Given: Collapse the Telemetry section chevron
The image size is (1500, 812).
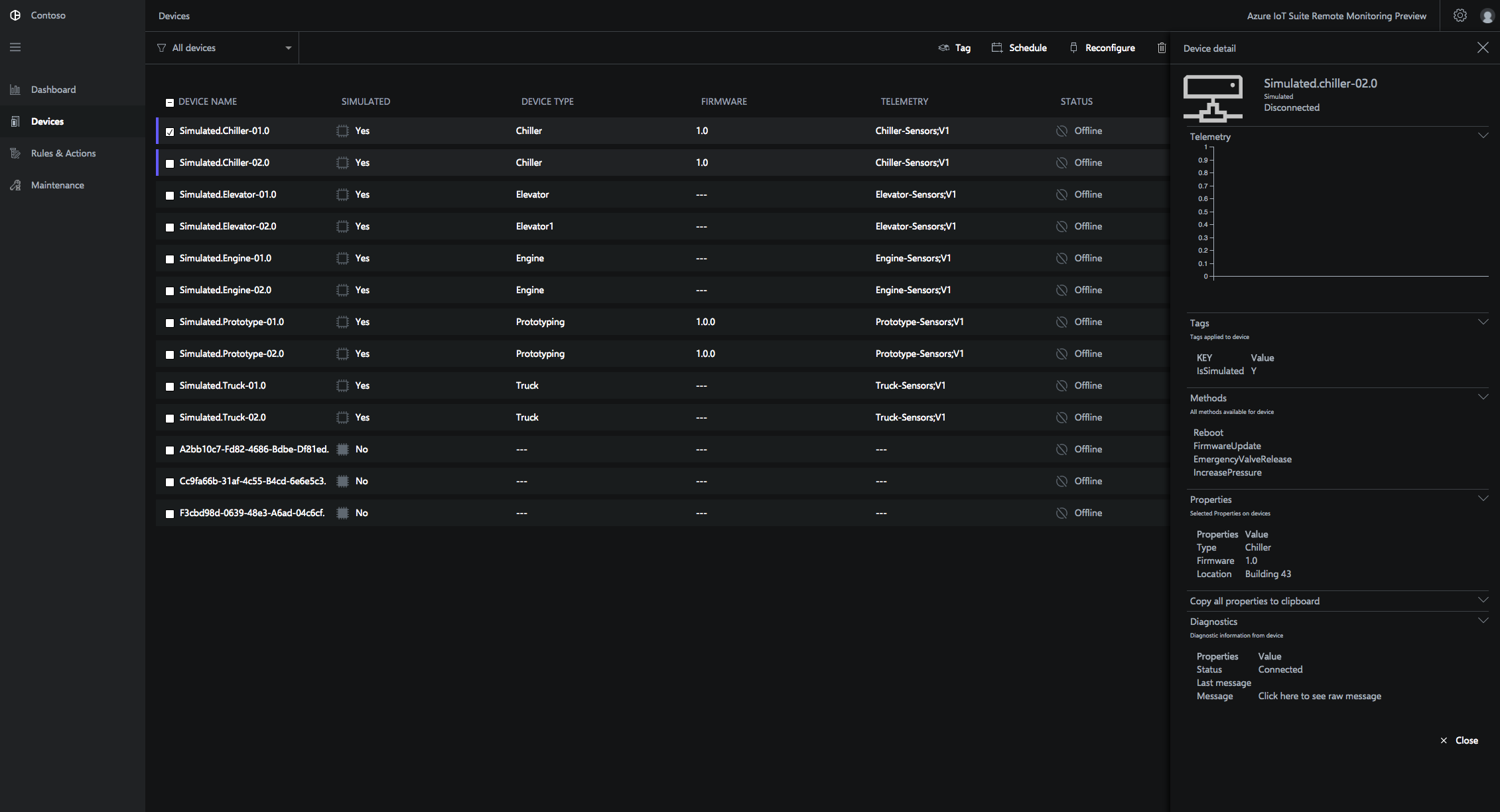Looking at the screenshot, I should (1483, 135).
